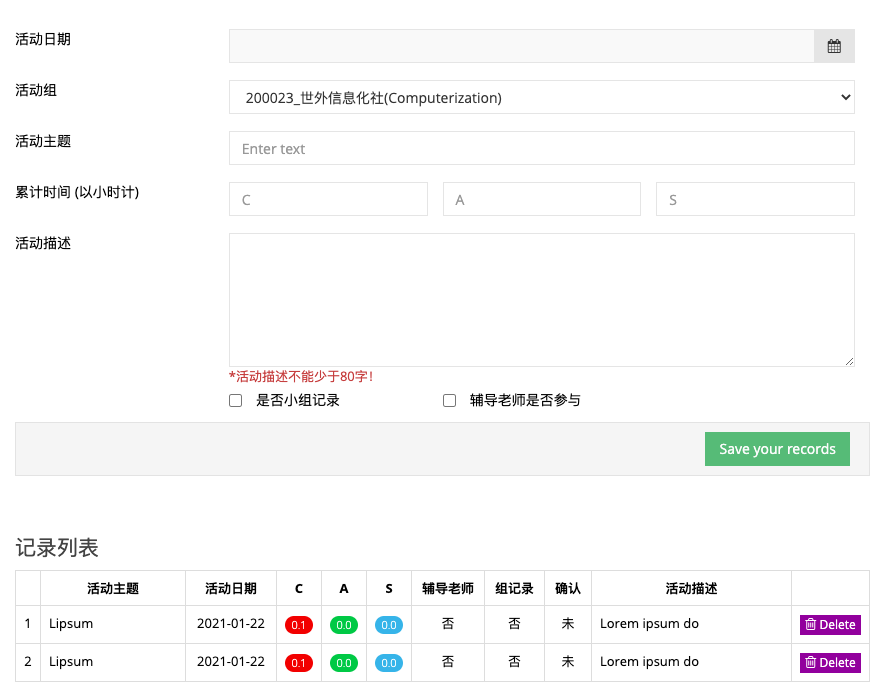Click the 活动日期 column header
The height and width of the screenshot is (698, 883).
pos(231,589)
